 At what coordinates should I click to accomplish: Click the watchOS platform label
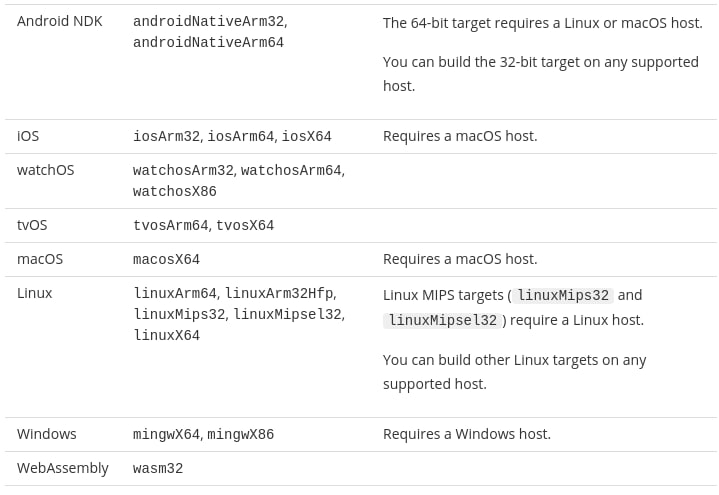pos(45,170)
